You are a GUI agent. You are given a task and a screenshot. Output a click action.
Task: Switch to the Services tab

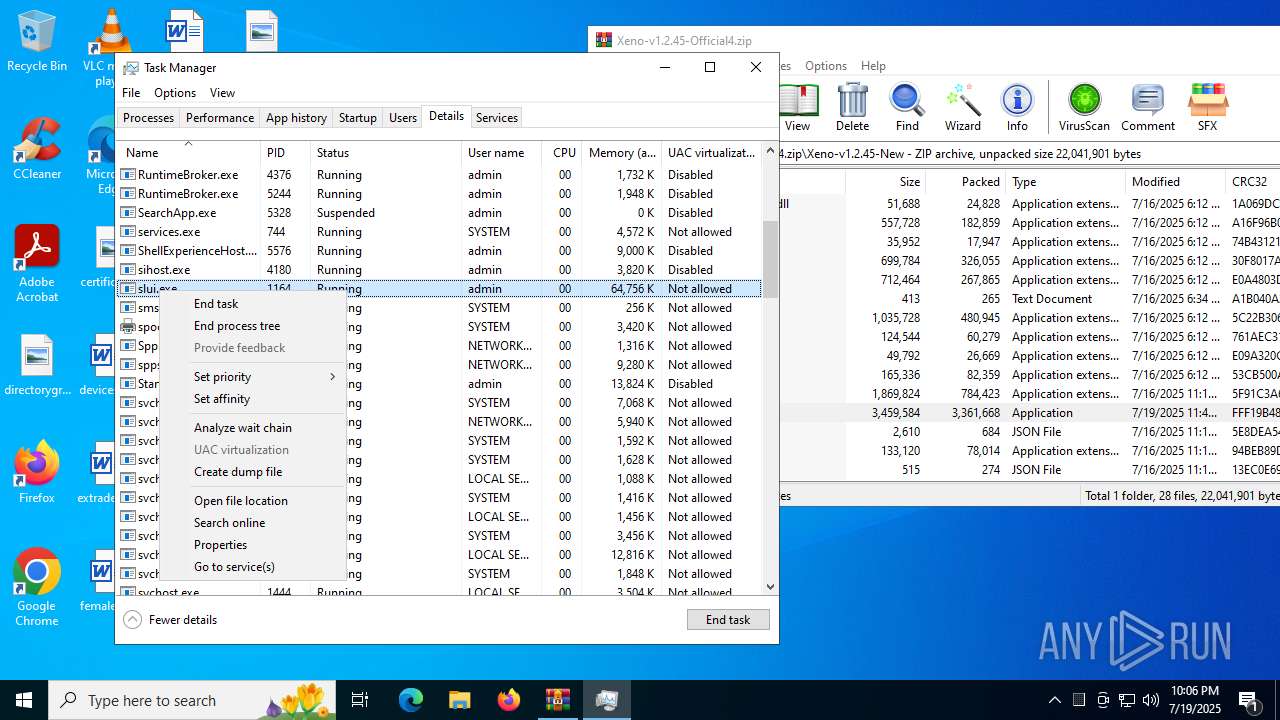(x=497, y=118)
